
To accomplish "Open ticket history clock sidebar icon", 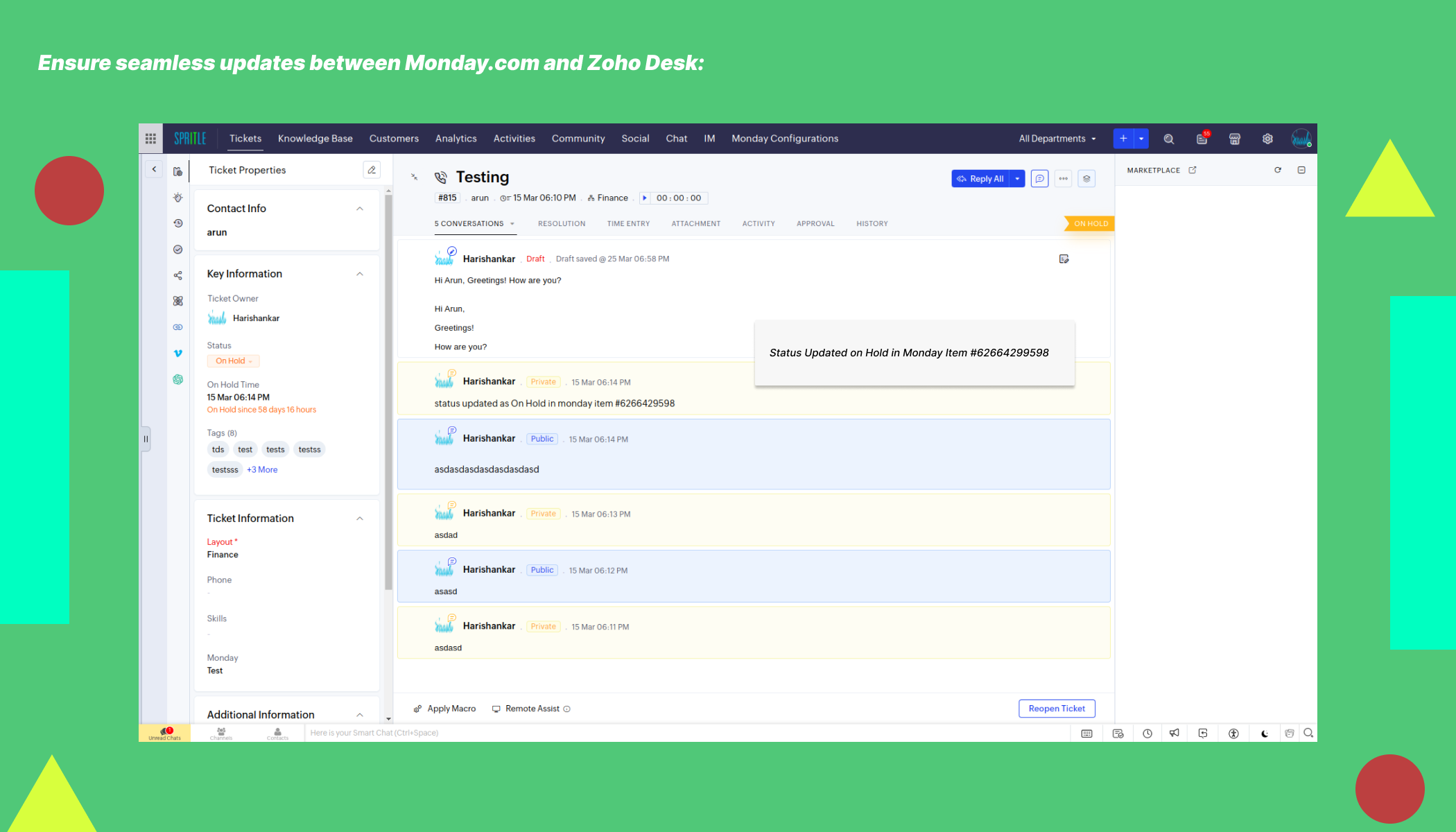I will [178, 223].
